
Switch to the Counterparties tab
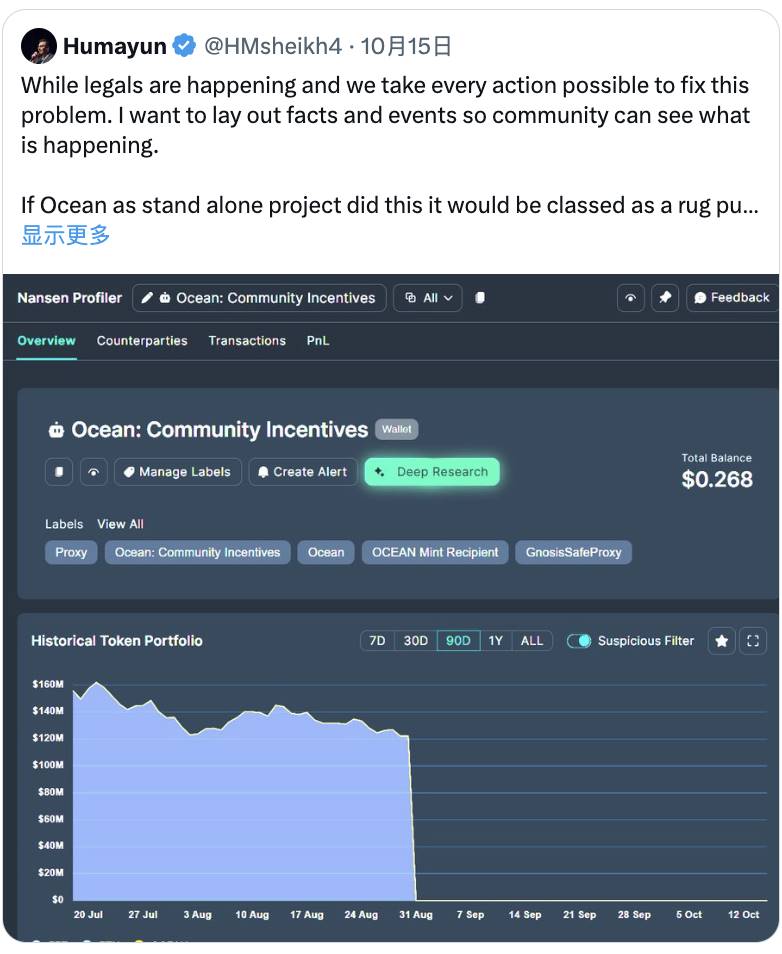pyautogui.click(x=142, y=341)
